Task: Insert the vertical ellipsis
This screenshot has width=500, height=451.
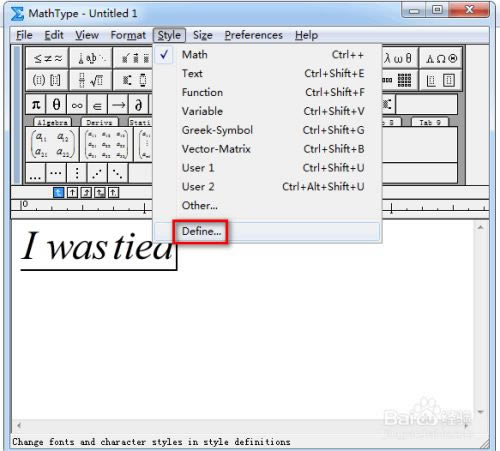Action: pyautogui.click(x=77, y=173)
